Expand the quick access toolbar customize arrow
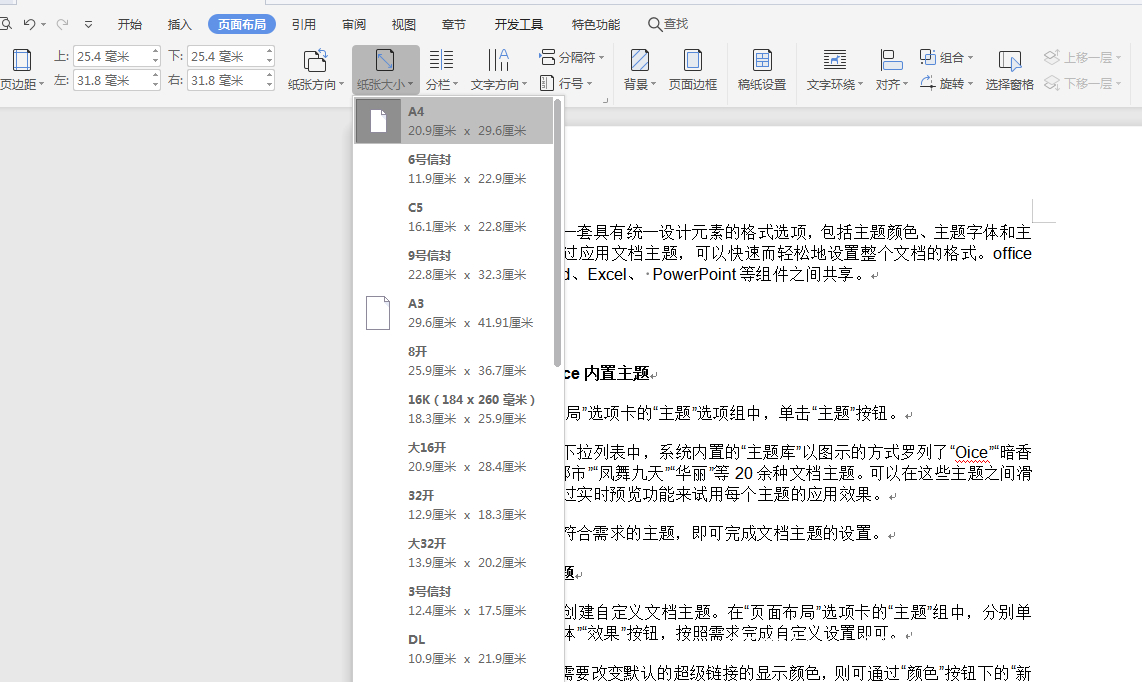Image resolution: width=1142 pixels, height=682 pixels. [88, 24]
